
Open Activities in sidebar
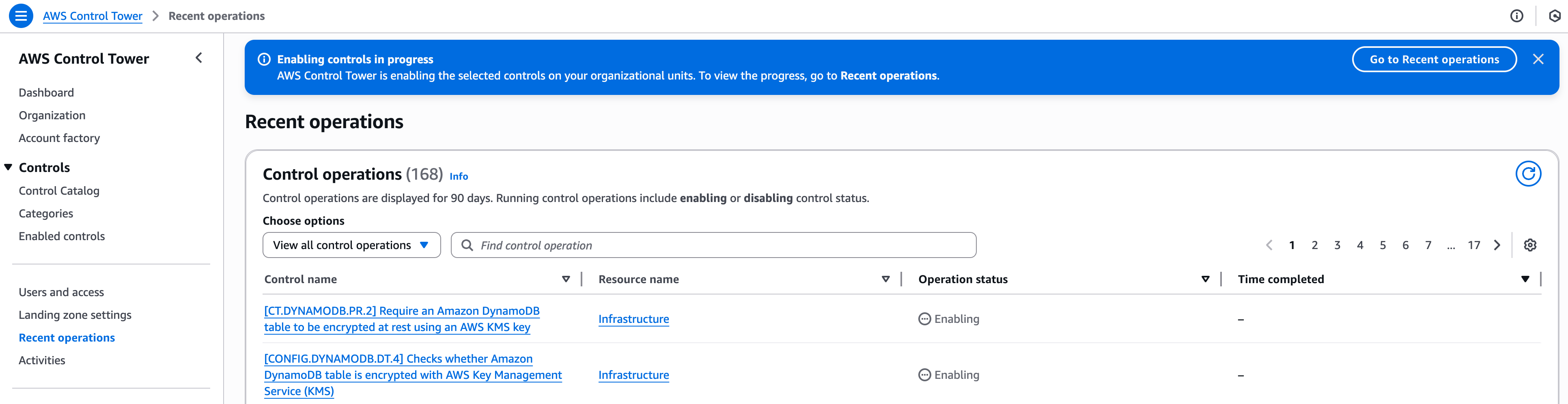coord(42,360)
